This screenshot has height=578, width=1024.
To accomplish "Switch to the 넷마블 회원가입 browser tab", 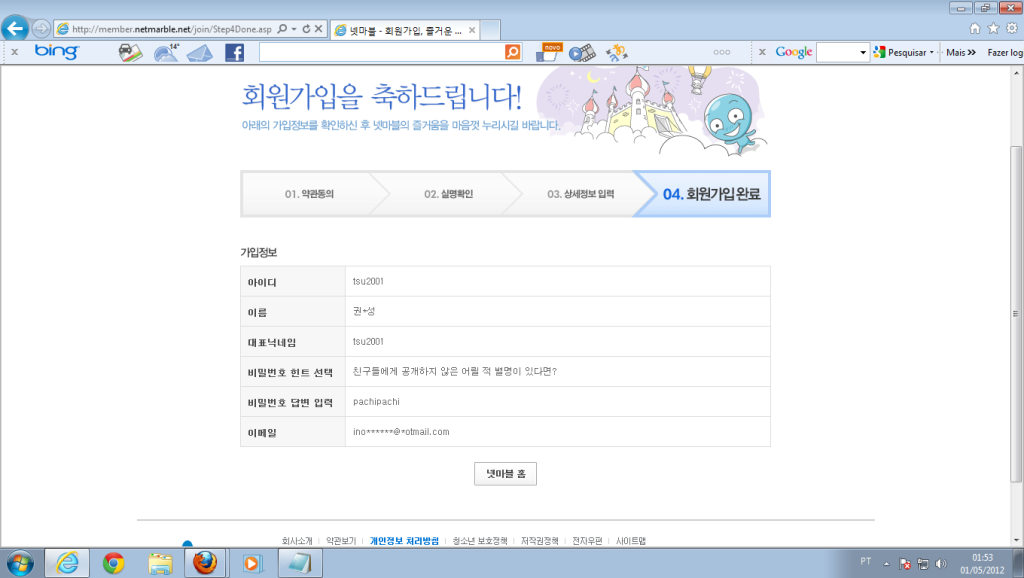I will tap(400, 29).
